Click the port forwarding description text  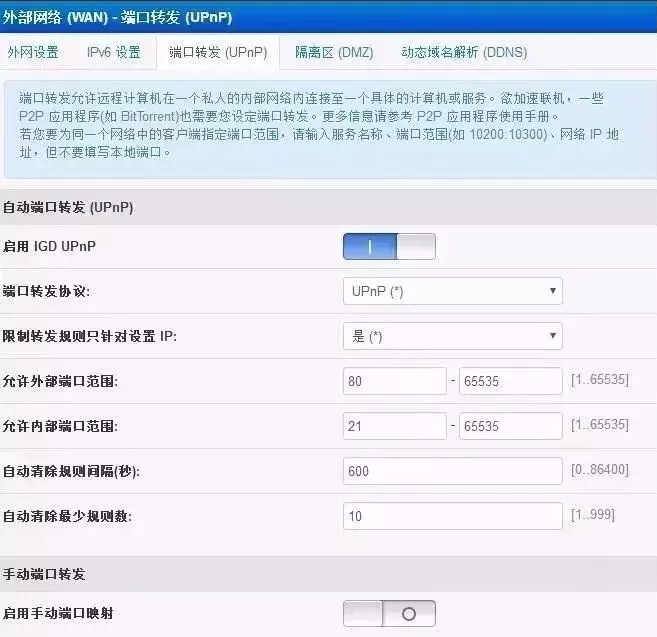319,125
